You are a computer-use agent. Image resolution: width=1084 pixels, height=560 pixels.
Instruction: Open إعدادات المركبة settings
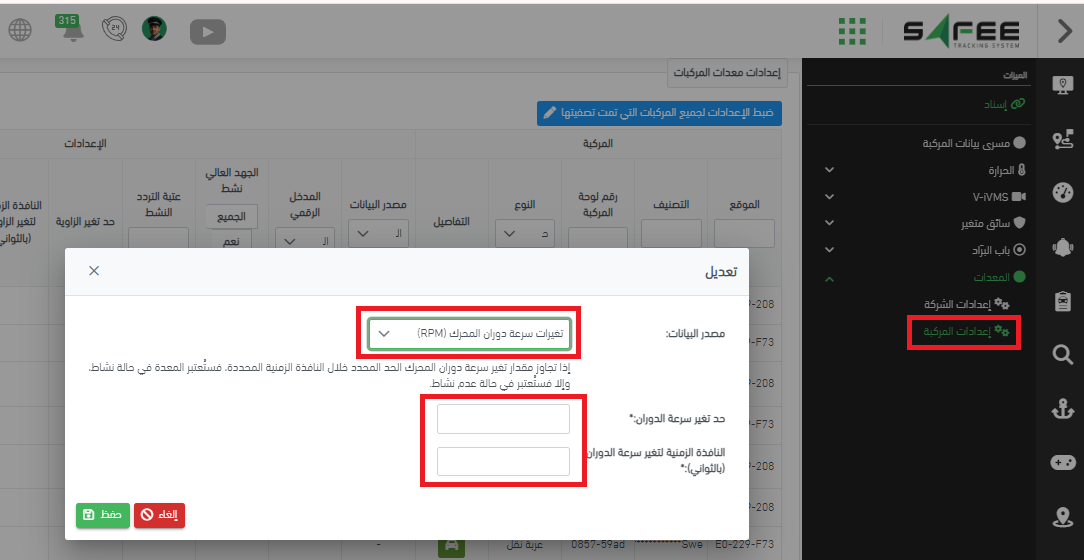click(x=966, y=332)
